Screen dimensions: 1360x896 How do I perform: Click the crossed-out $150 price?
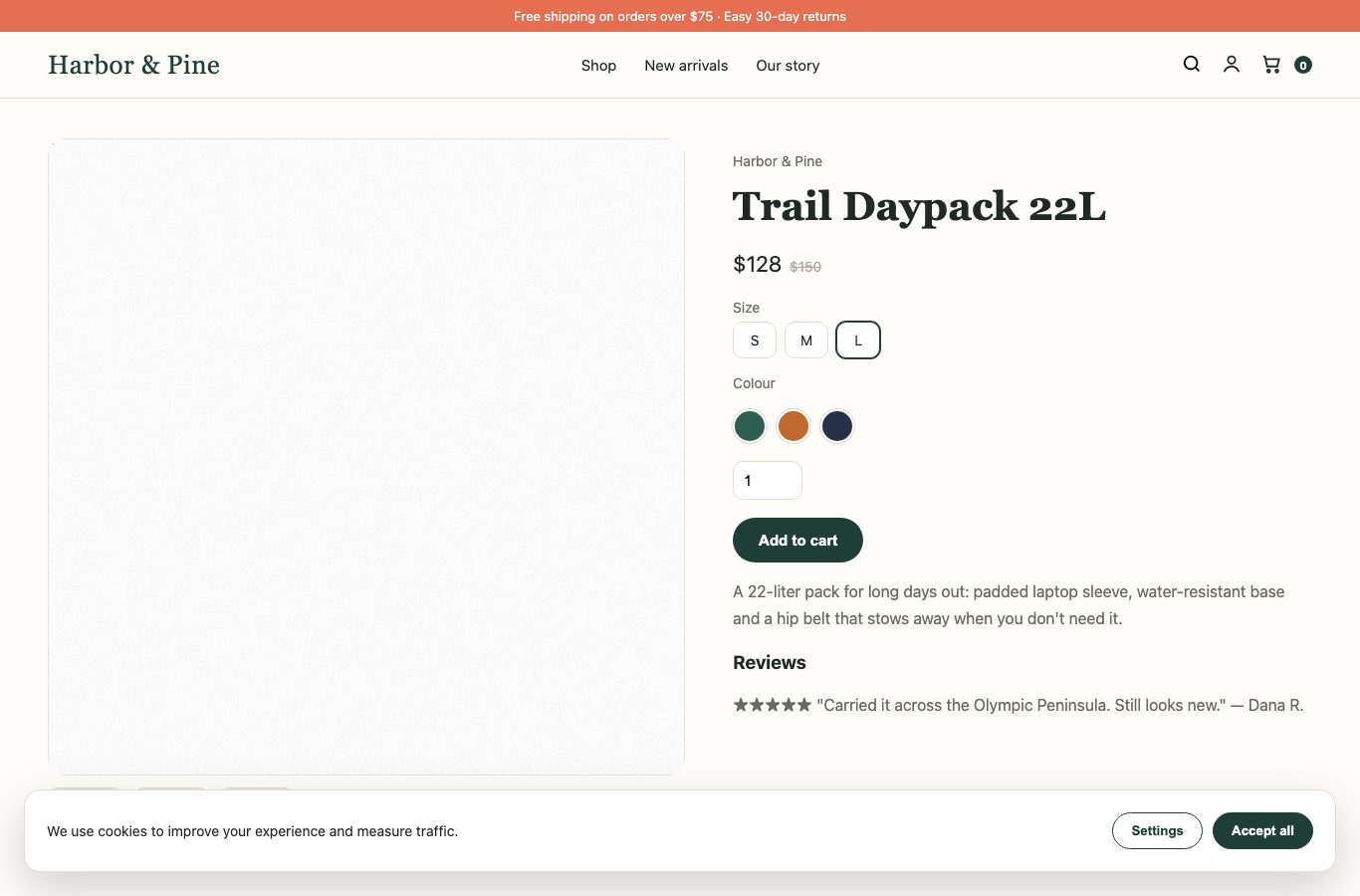click(805, 267)
